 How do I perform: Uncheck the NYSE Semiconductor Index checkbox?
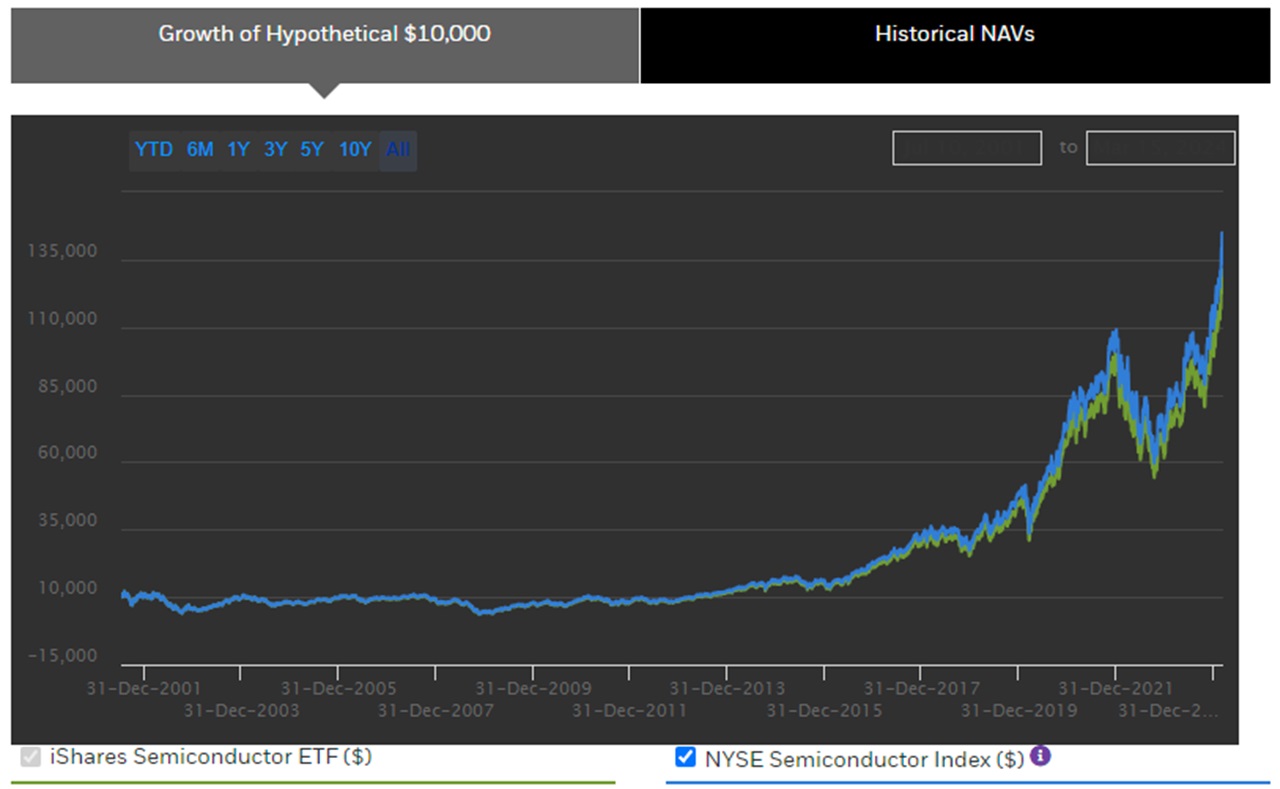[x=685, y=757]
